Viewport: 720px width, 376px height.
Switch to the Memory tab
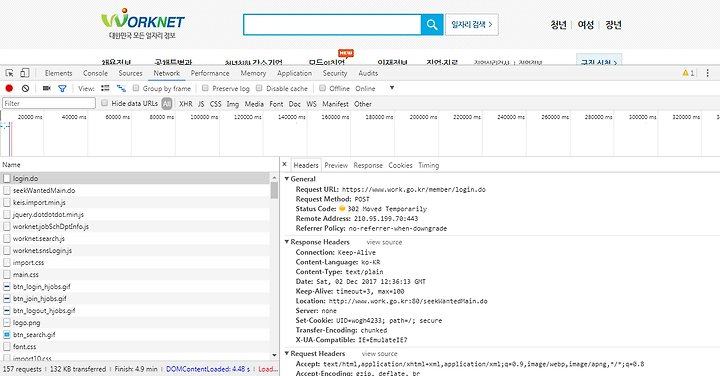pos(253,73)
